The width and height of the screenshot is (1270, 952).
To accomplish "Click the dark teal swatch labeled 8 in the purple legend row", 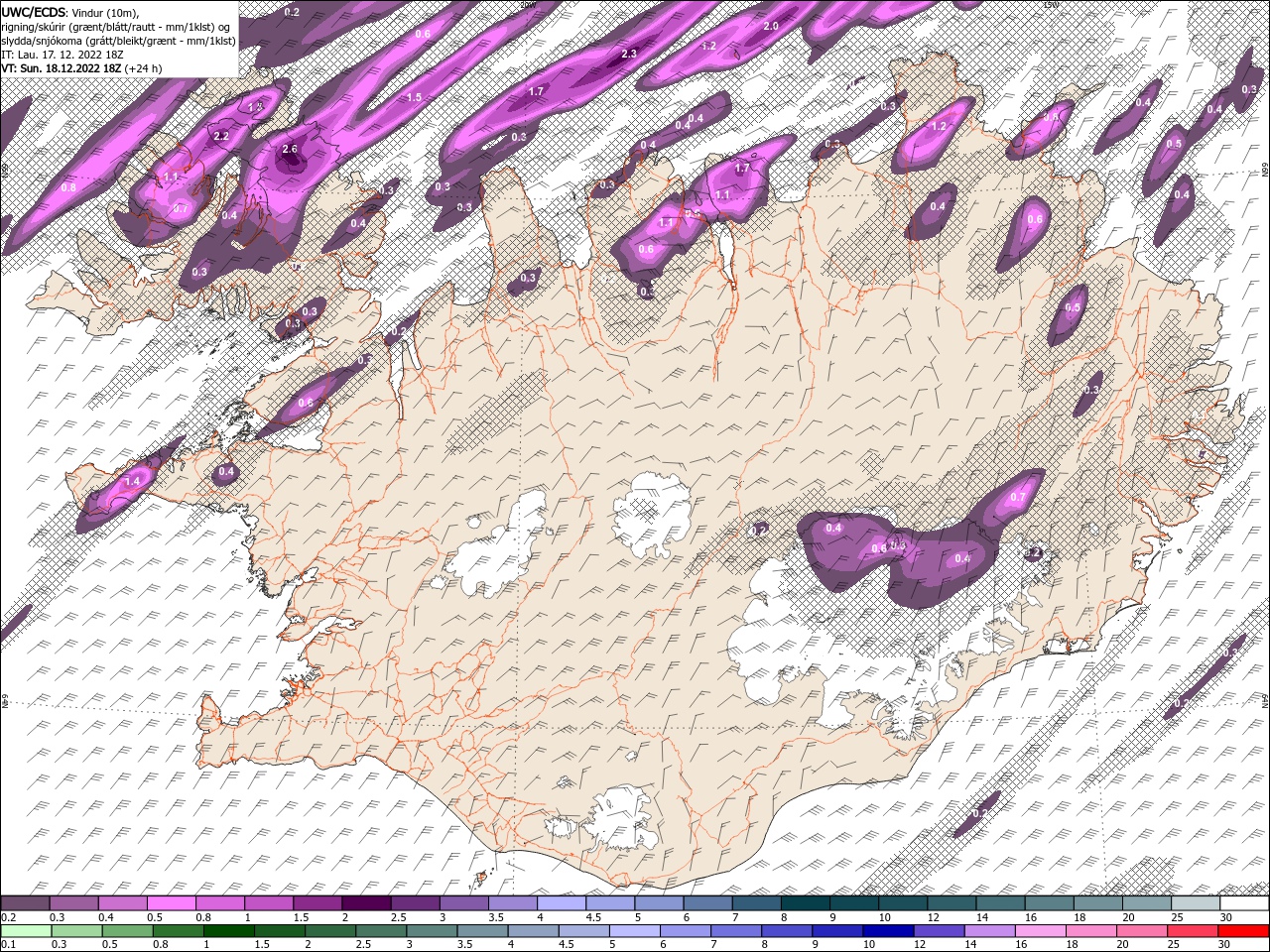I will tap(806, 903).
